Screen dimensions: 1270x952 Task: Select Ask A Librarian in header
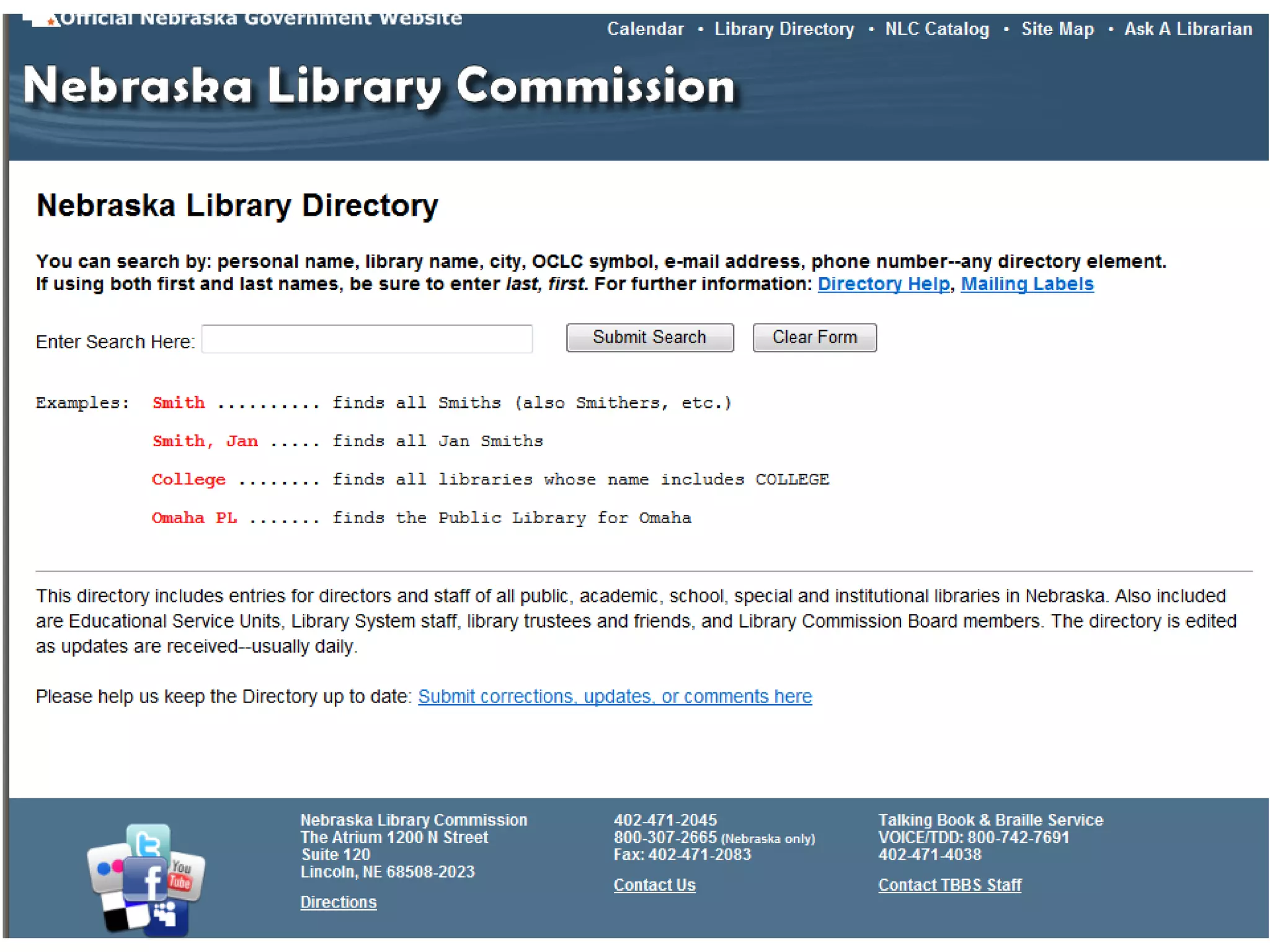click(1188, 29)
